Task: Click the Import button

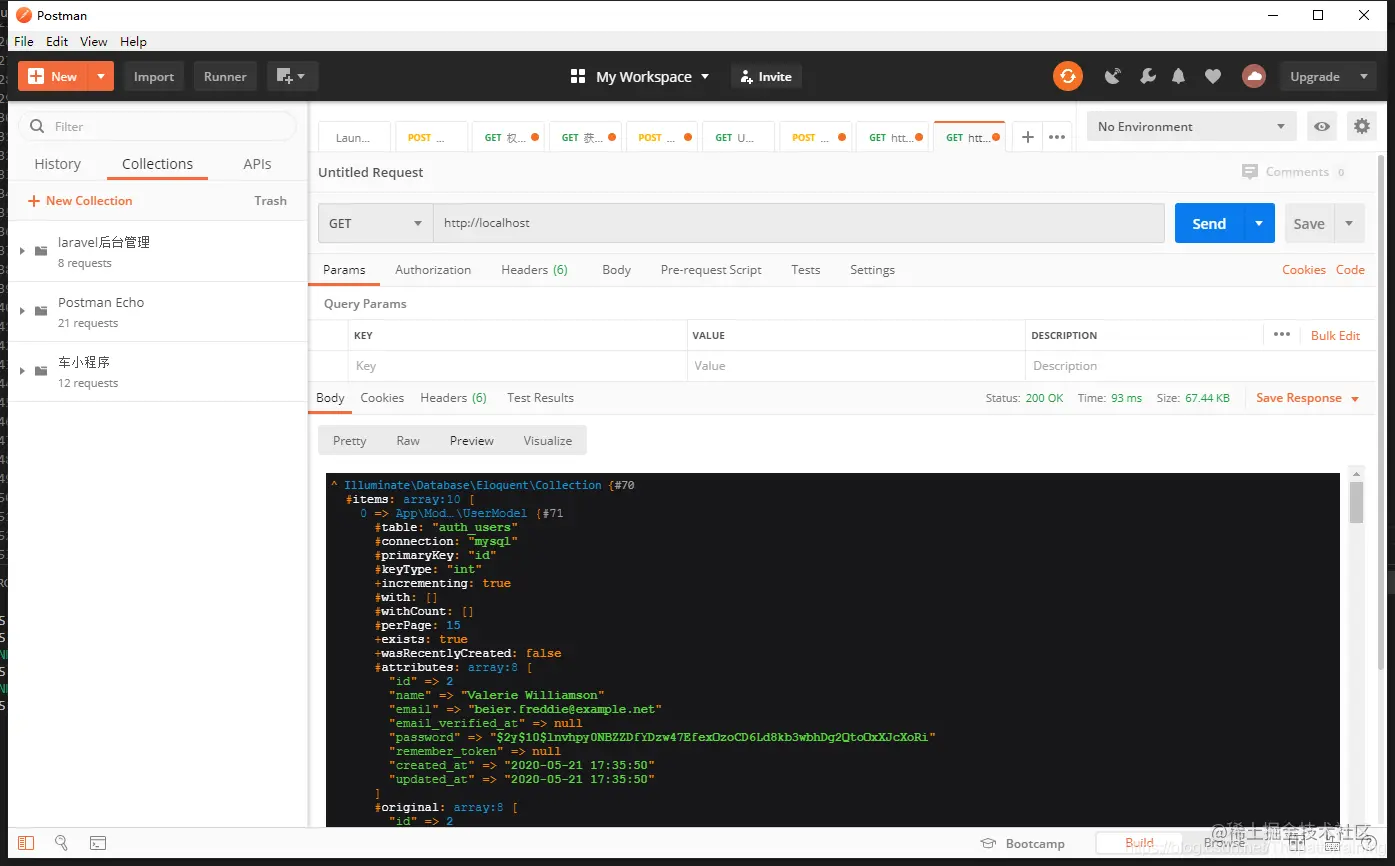Action: click(x=154, y=76)
